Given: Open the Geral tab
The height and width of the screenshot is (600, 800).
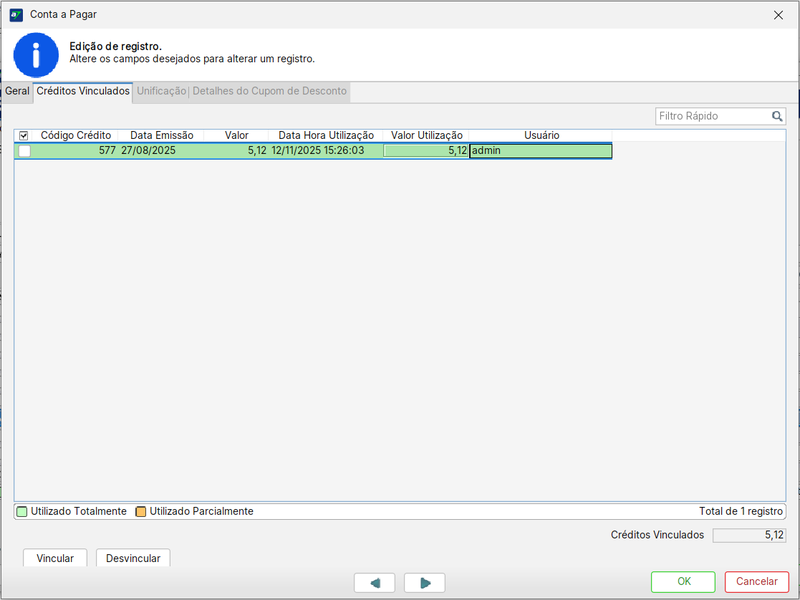Looking at the screenshot, I should coord(17,91).
